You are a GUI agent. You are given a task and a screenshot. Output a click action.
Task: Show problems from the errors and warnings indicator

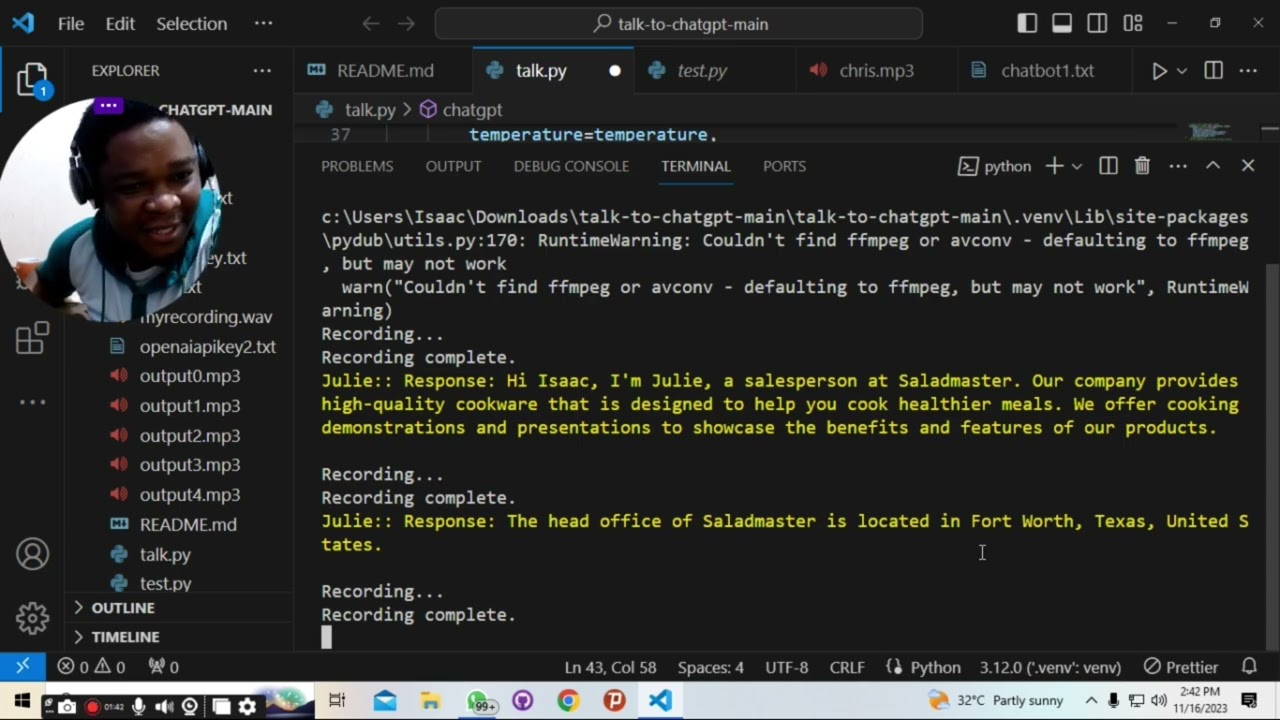(91, 667)
